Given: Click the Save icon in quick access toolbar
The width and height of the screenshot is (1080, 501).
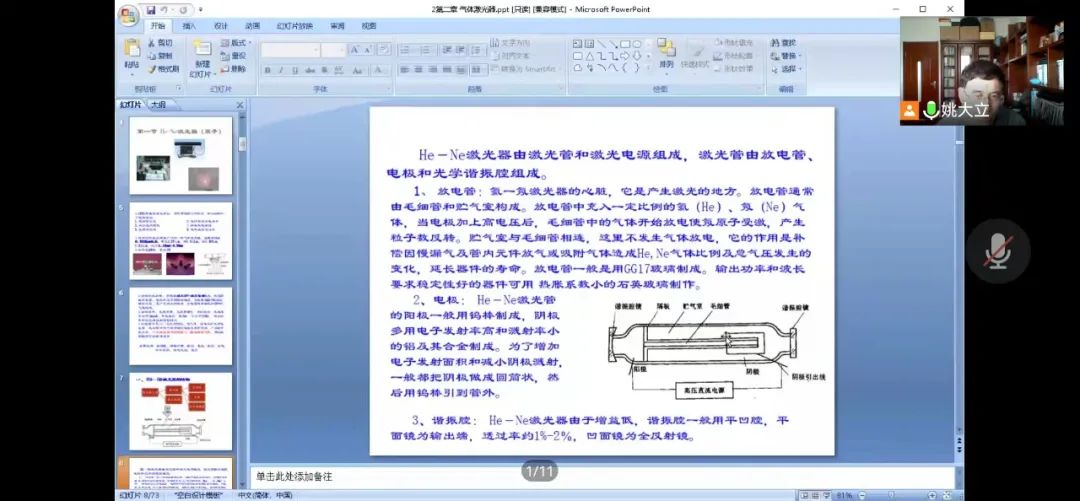Looking at the screenshot, I should tap(149, 9).
